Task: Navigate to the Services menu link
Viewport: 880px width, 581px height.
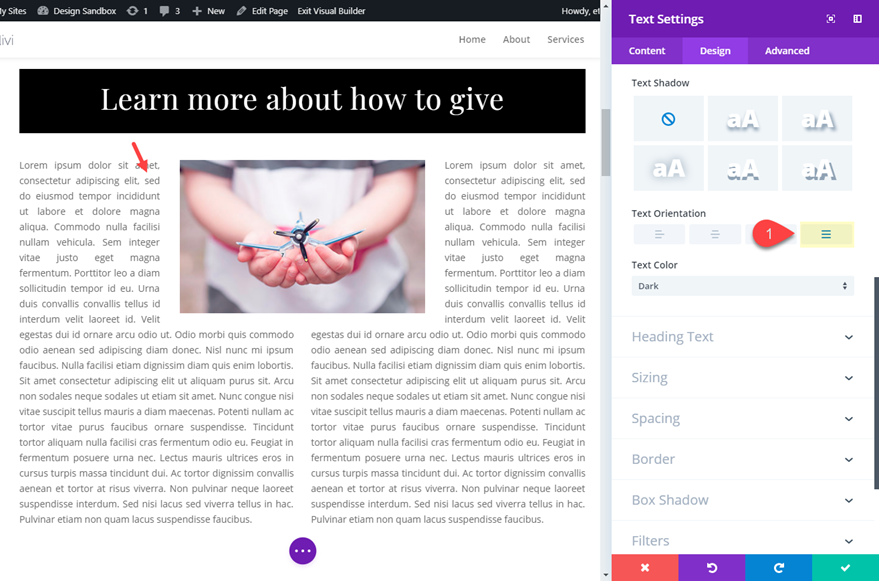Action: pyautogui.click(x=565, y=39)
